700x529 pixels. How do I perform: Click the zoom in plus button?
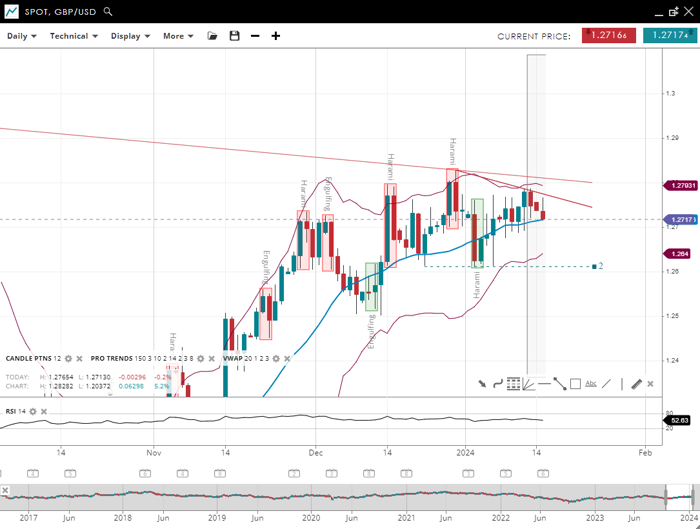276,36
